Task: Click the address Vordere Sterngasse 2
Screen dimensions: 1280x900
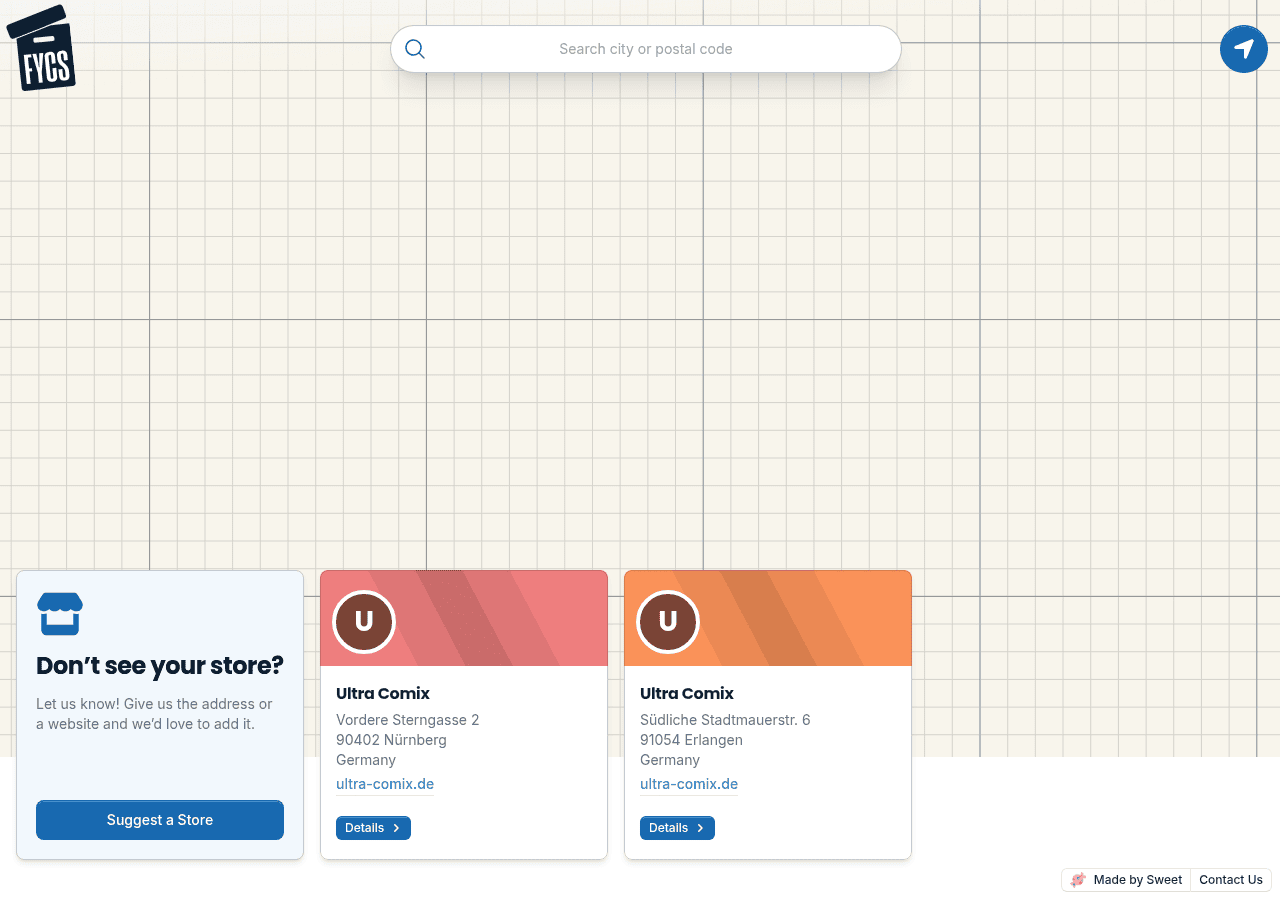Action: coord(408,720)
